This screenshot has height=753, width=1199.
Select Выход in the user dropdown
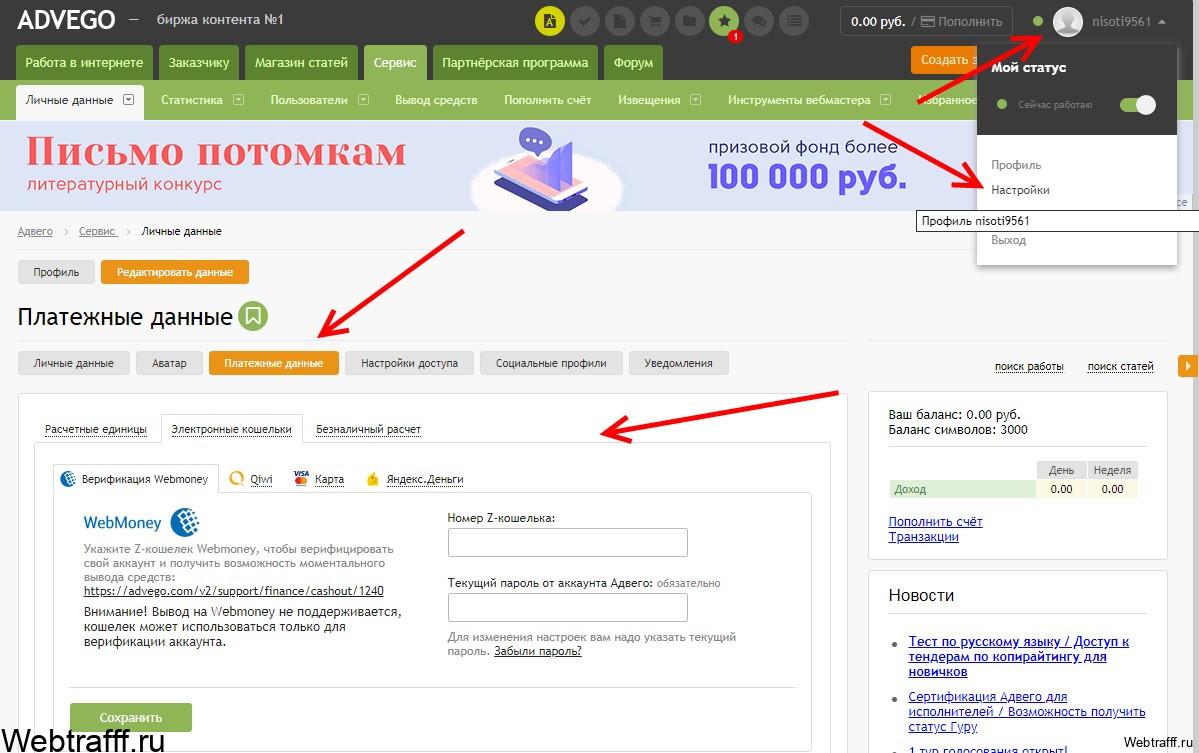[1009, 240]
